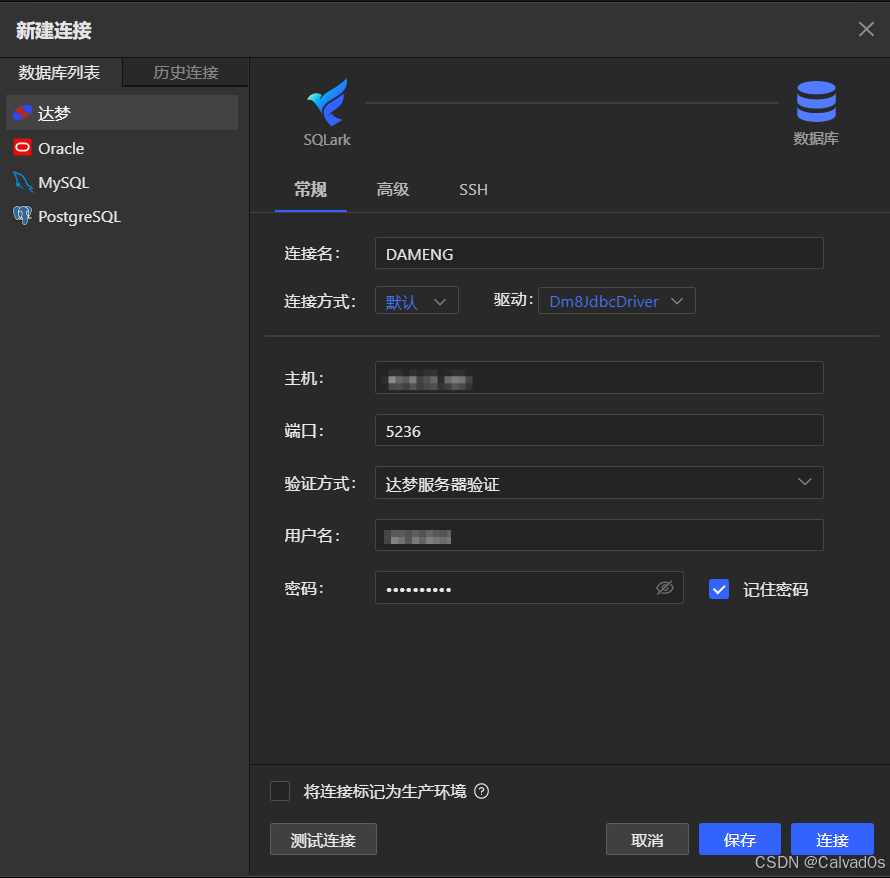Viewport: 890px width, 878px height.
Task: Click the 测试连接 button
Action: (323, 839)
